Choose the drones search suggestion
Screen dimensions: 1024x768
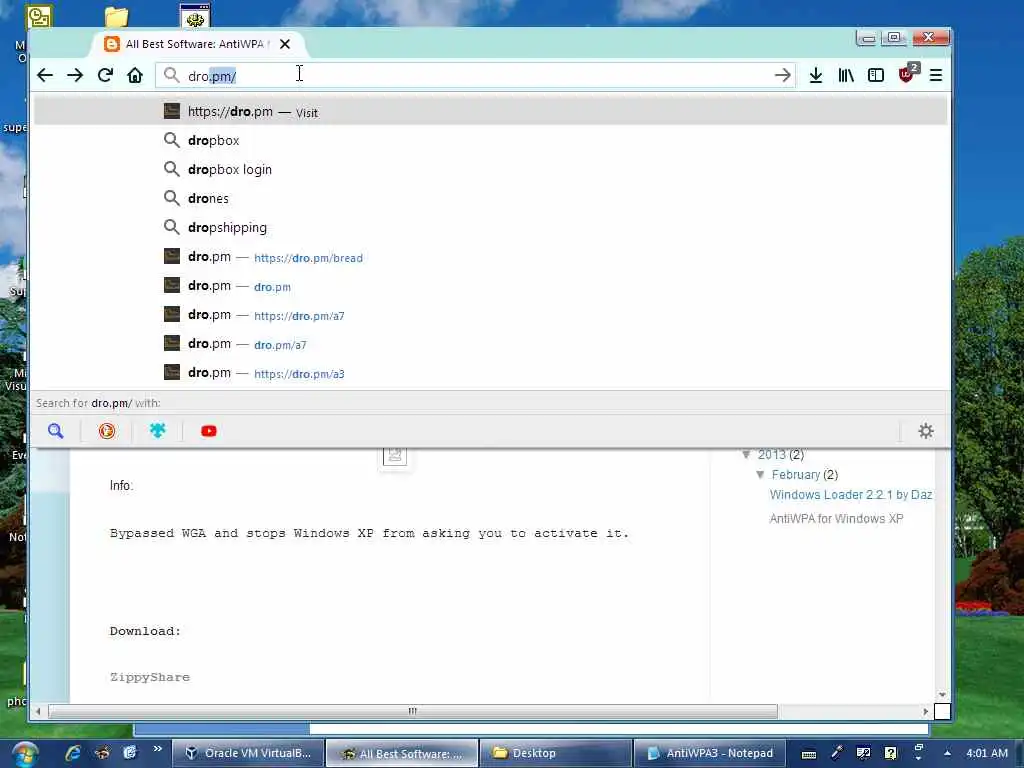[x=490, y=198]
